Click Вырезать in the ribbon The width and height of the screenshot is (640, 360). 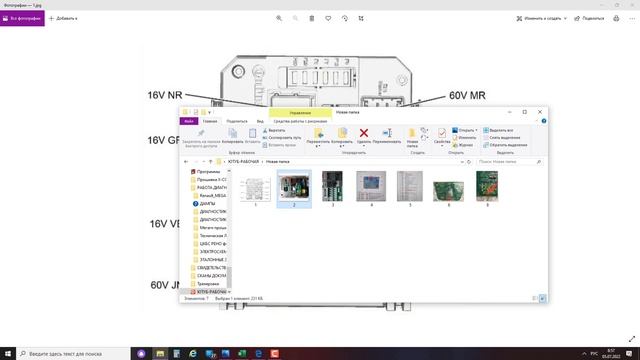pos(274,130)
